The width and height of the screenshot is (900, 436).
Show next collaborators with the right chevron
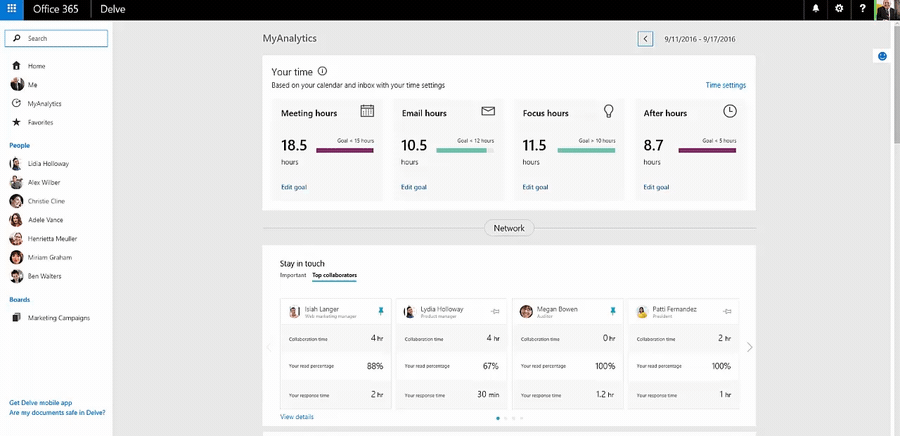click(x=750, y=347)
